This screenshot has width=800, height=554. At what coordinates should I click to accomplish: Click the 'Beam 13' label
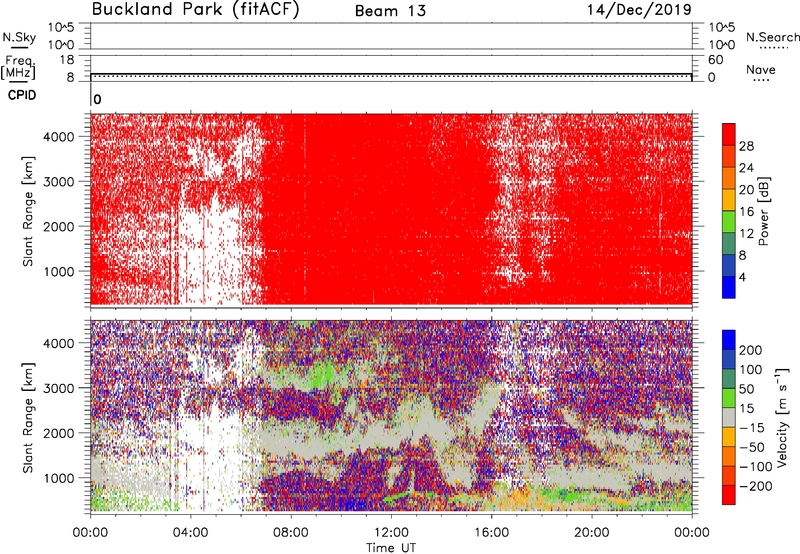390,11
